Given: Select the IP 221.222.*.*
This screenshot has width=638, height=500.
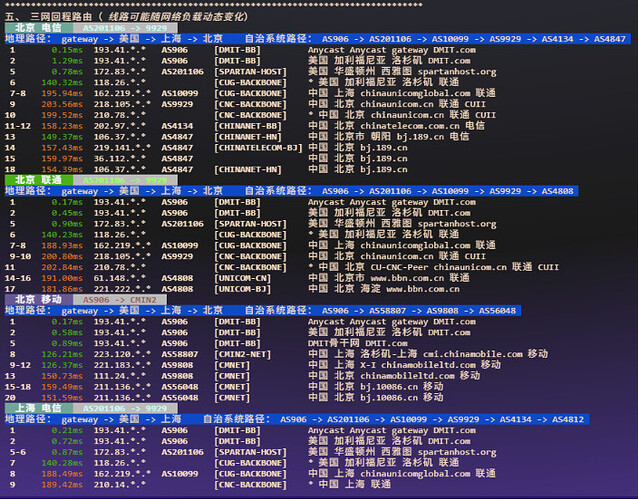Looking at the screenshot, I should 122,289.
